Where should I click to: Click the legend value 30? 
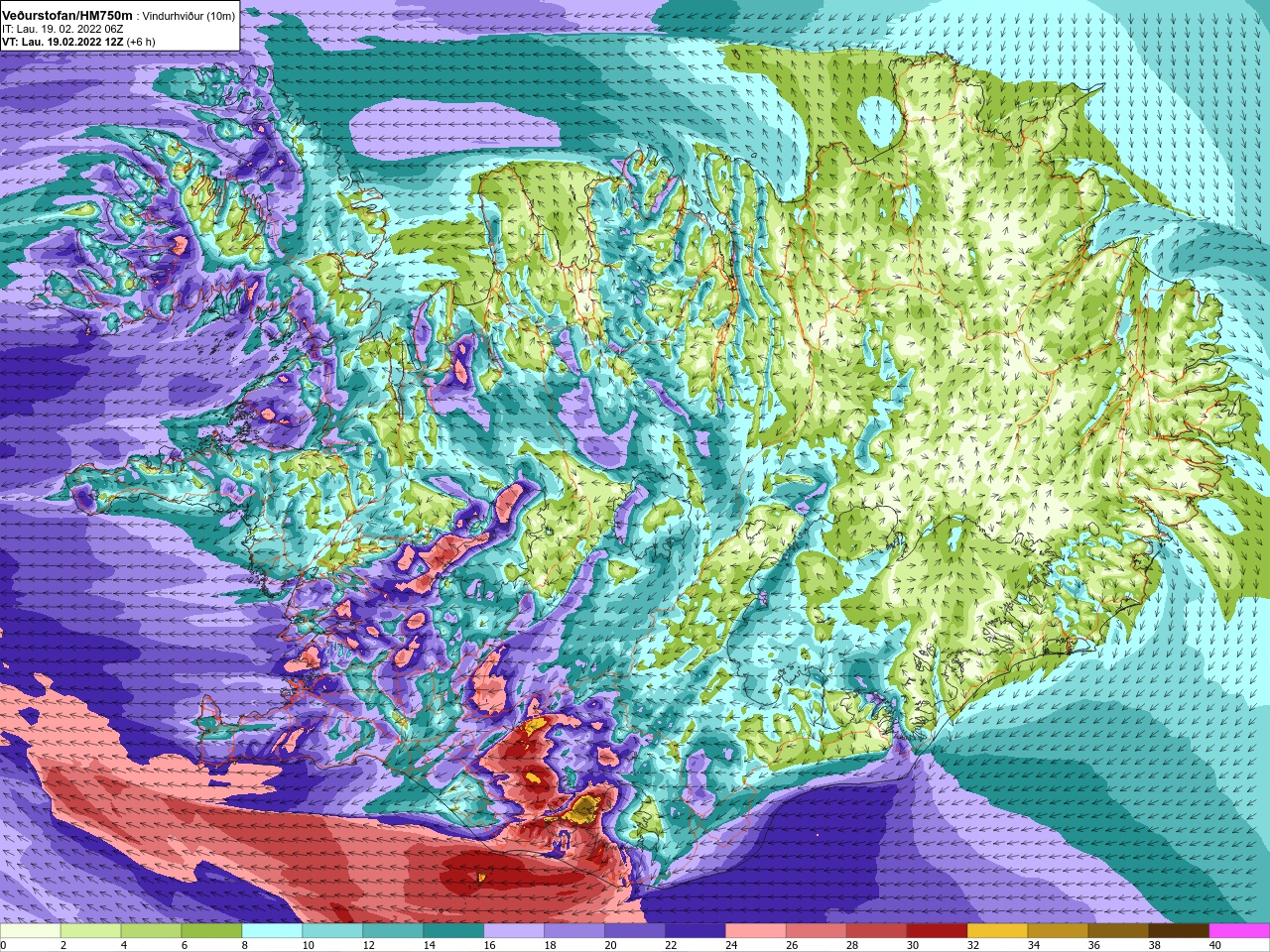[x=913, y=945]
